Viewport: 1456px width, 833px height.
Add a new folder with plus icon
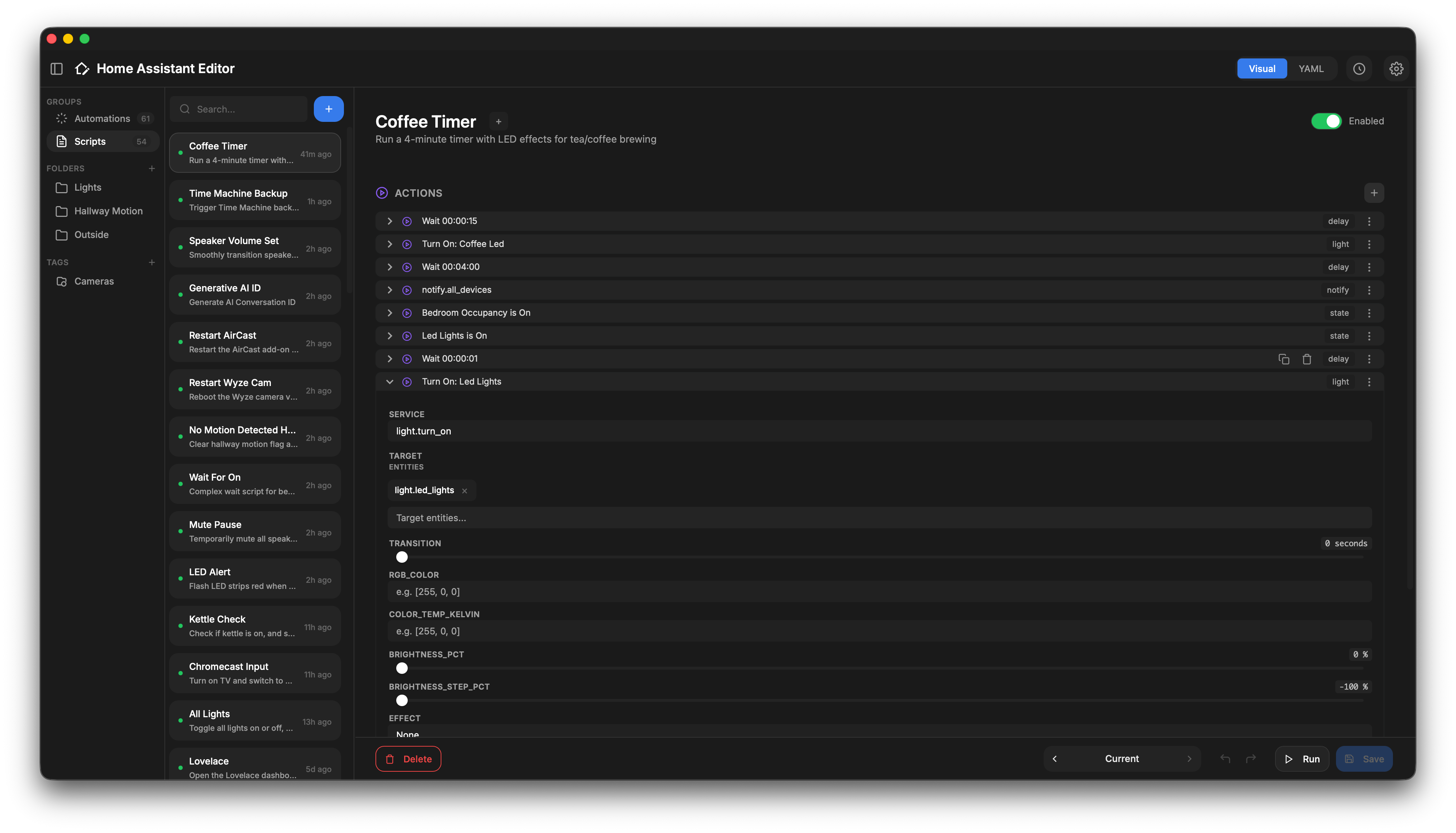click(152, 168)
